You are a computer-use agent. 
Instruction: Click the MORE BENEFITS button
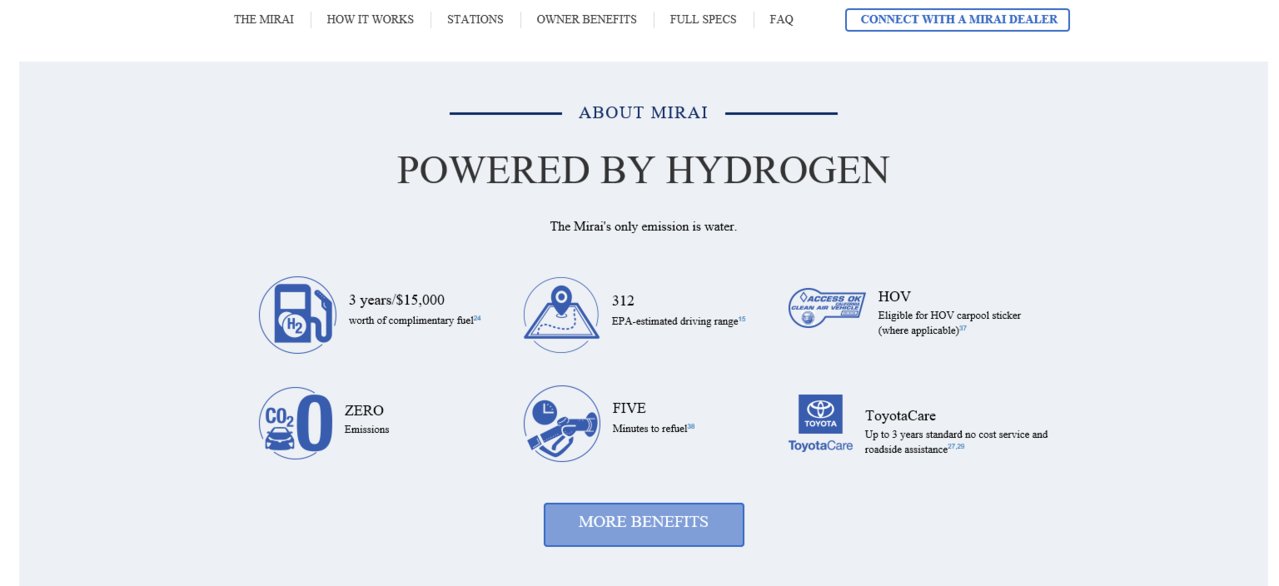[644, 524]
